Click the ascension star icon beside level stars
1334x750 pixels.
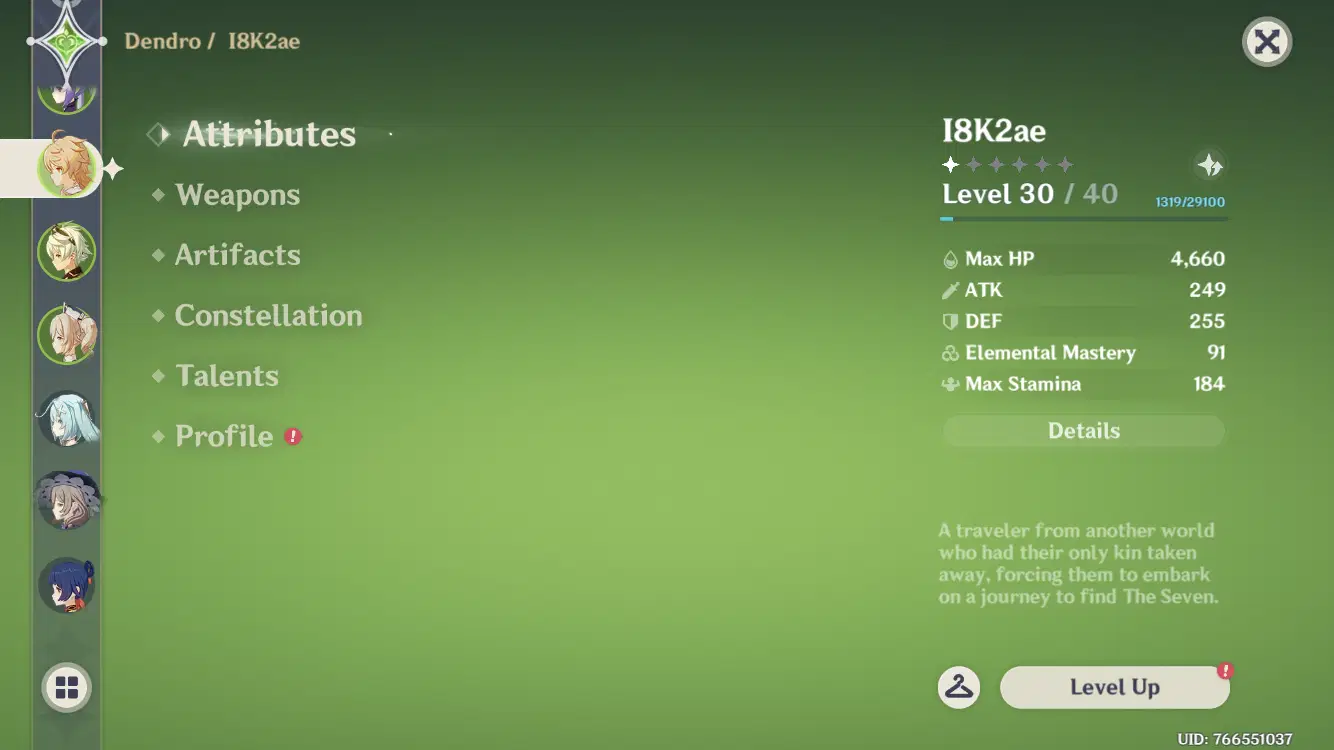coord(1210,166)
